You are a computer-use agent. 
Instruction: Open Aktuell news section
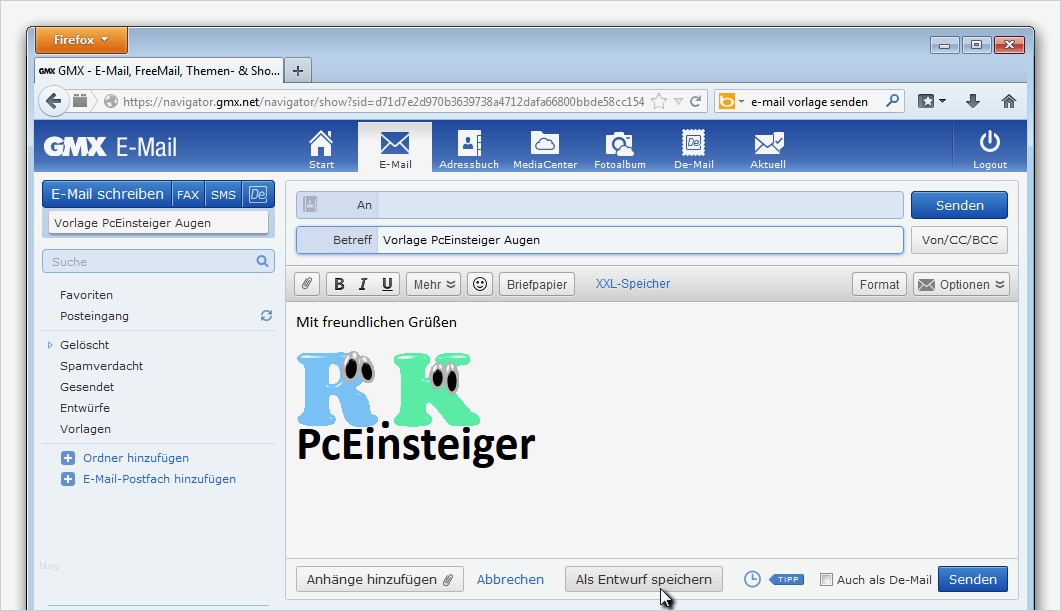767,146
